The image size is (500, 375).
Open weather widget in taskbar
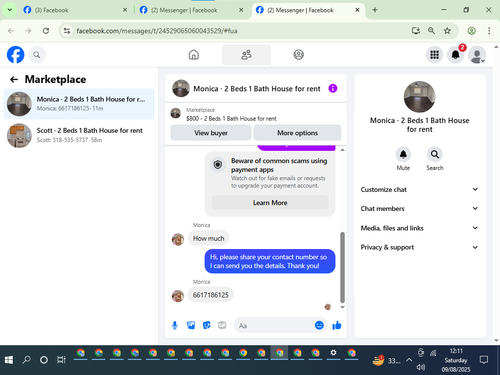(x=386, y=360)
